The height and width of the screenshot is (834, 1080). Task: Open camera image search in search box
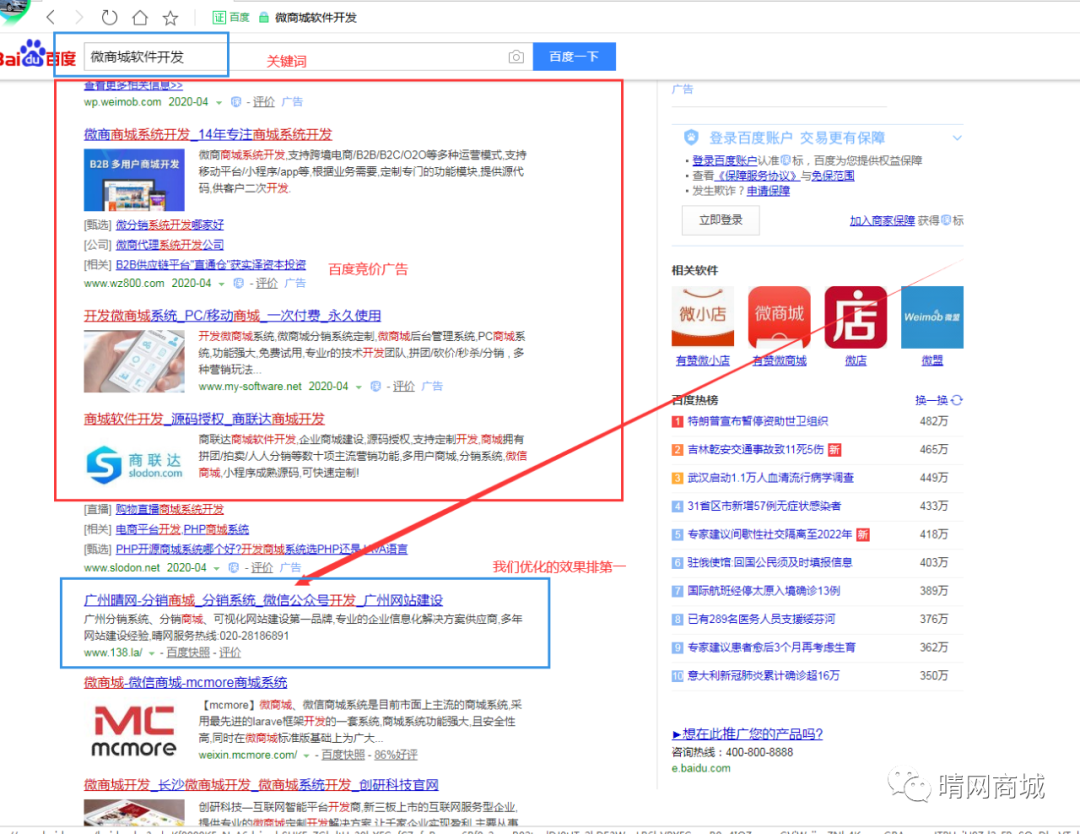click(516, 57)
